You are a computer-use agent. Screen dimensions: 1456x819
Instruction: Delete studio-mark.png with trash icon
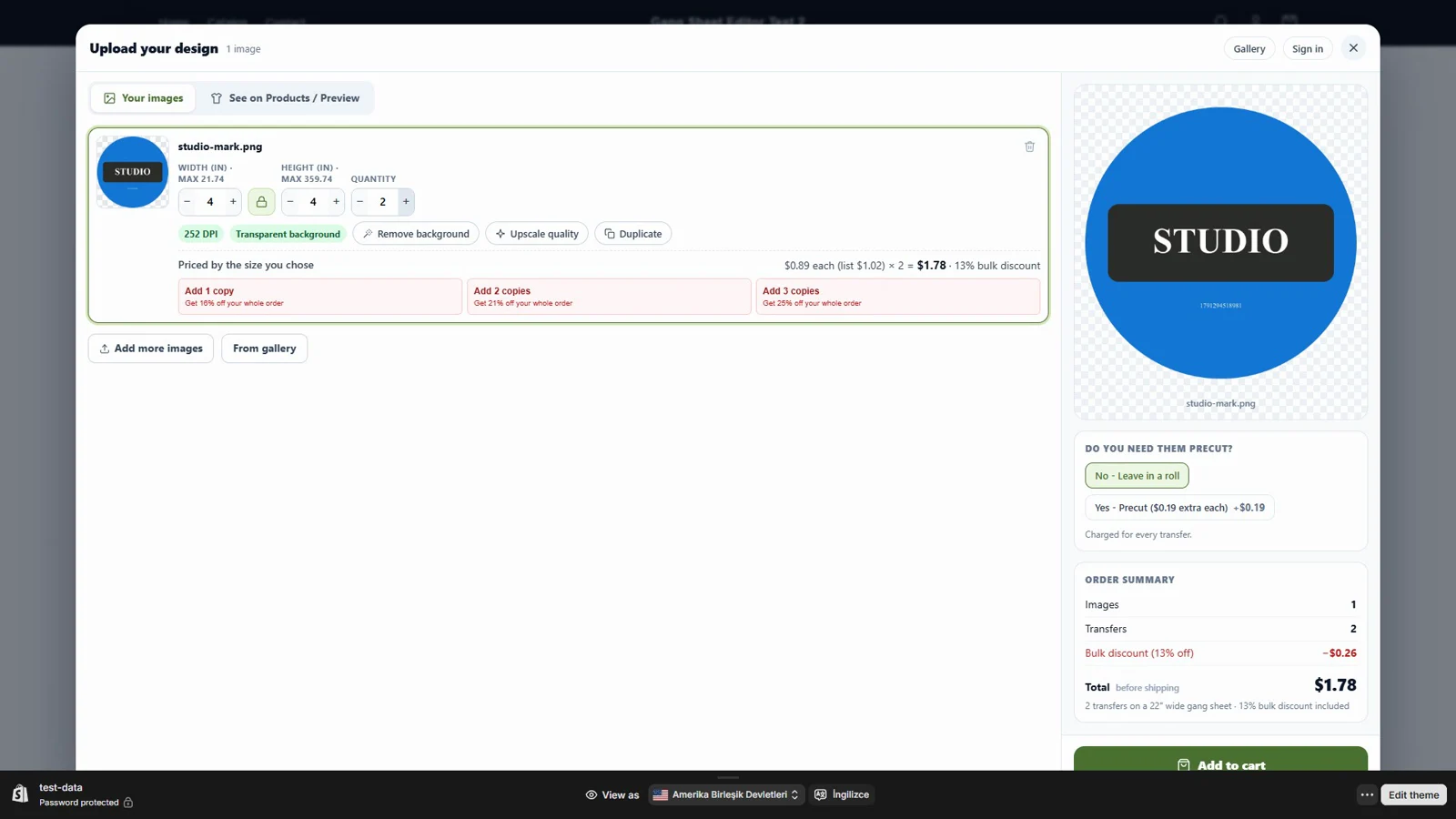point(1029,147)
